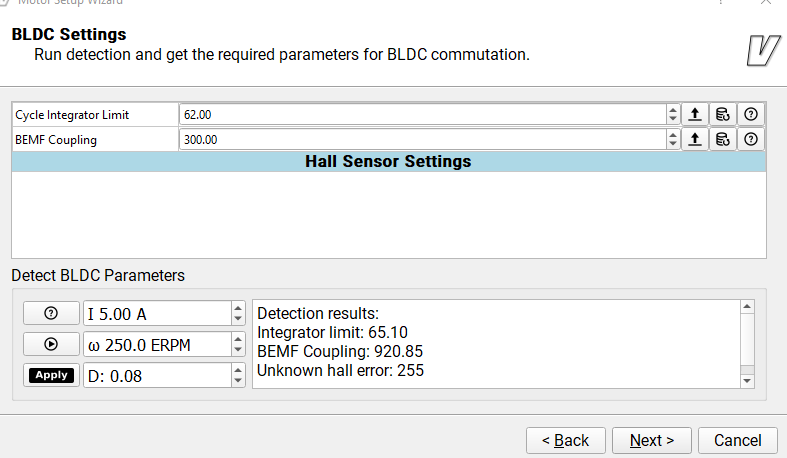Increase the D: 0.08 duty value
This screenshot has width=787, height=458.
238,370
